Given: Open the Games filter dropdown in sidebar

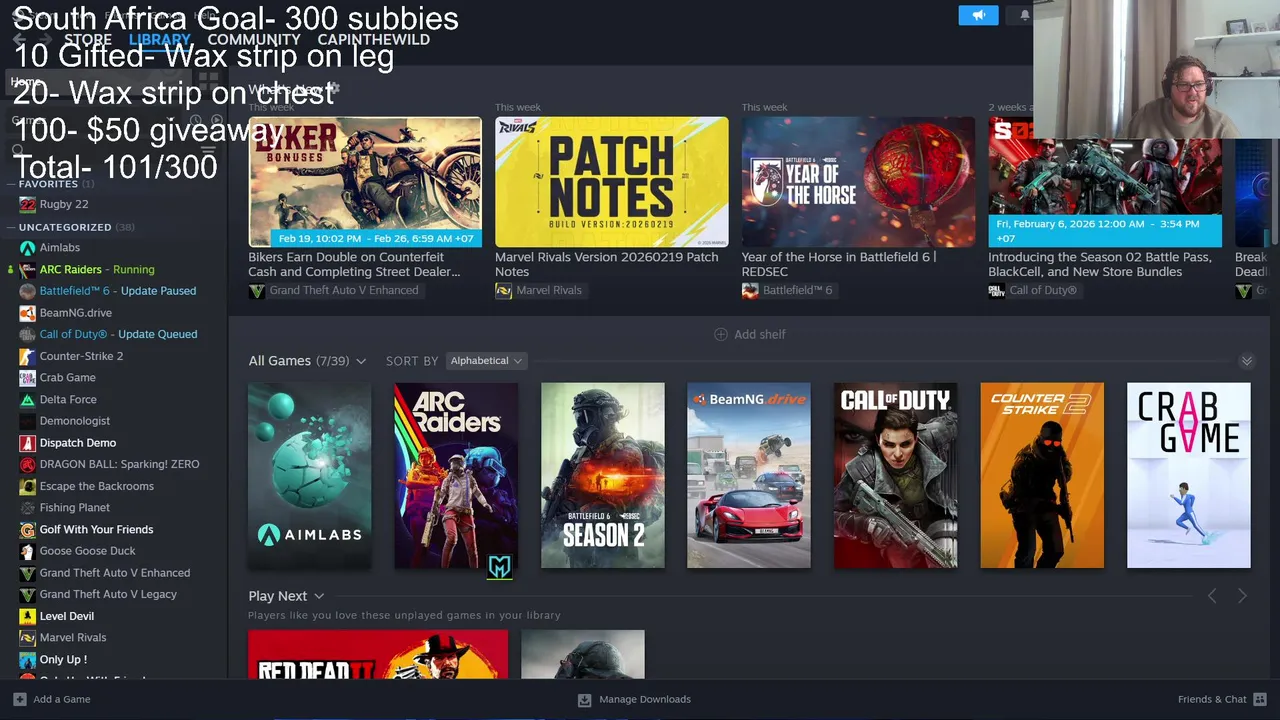Looking at the screenshot, I should pos(95,120).
